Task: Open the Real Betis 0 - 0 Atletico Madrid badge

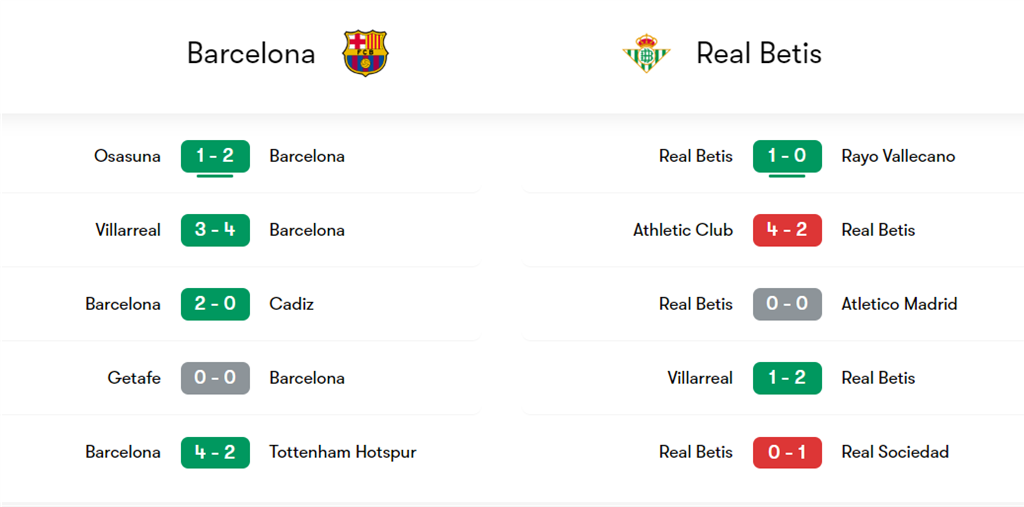Action: [x=787, y=304]
